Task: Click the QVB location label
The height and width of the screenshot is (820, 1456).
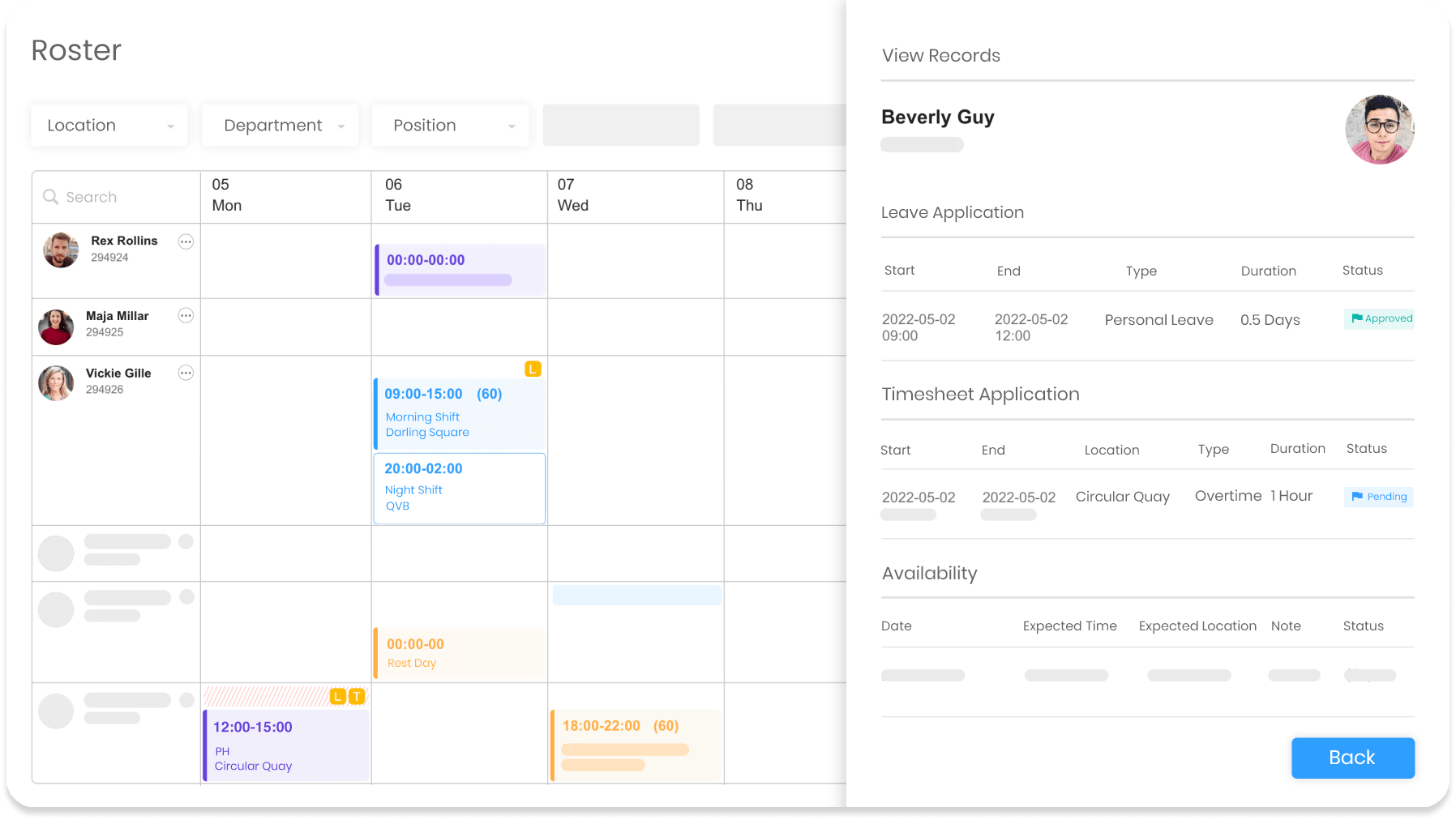Action: (397, 506)
